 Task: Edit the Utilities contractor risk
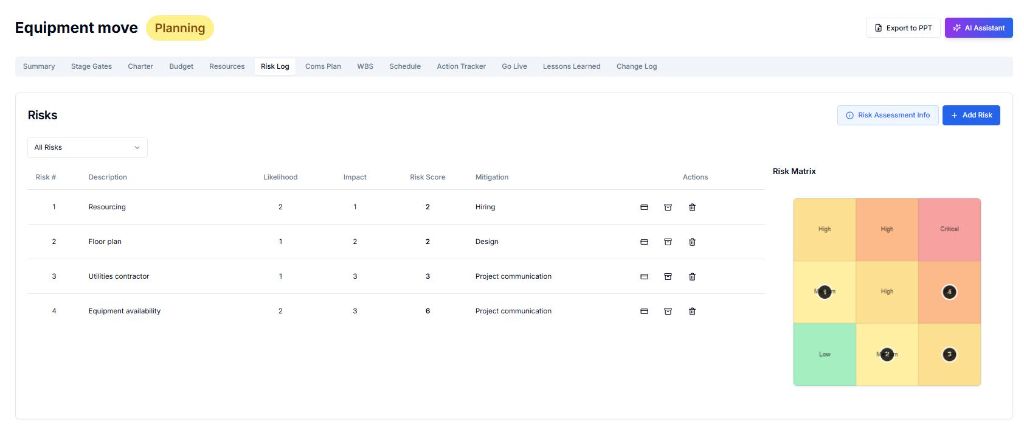point(643,276)
